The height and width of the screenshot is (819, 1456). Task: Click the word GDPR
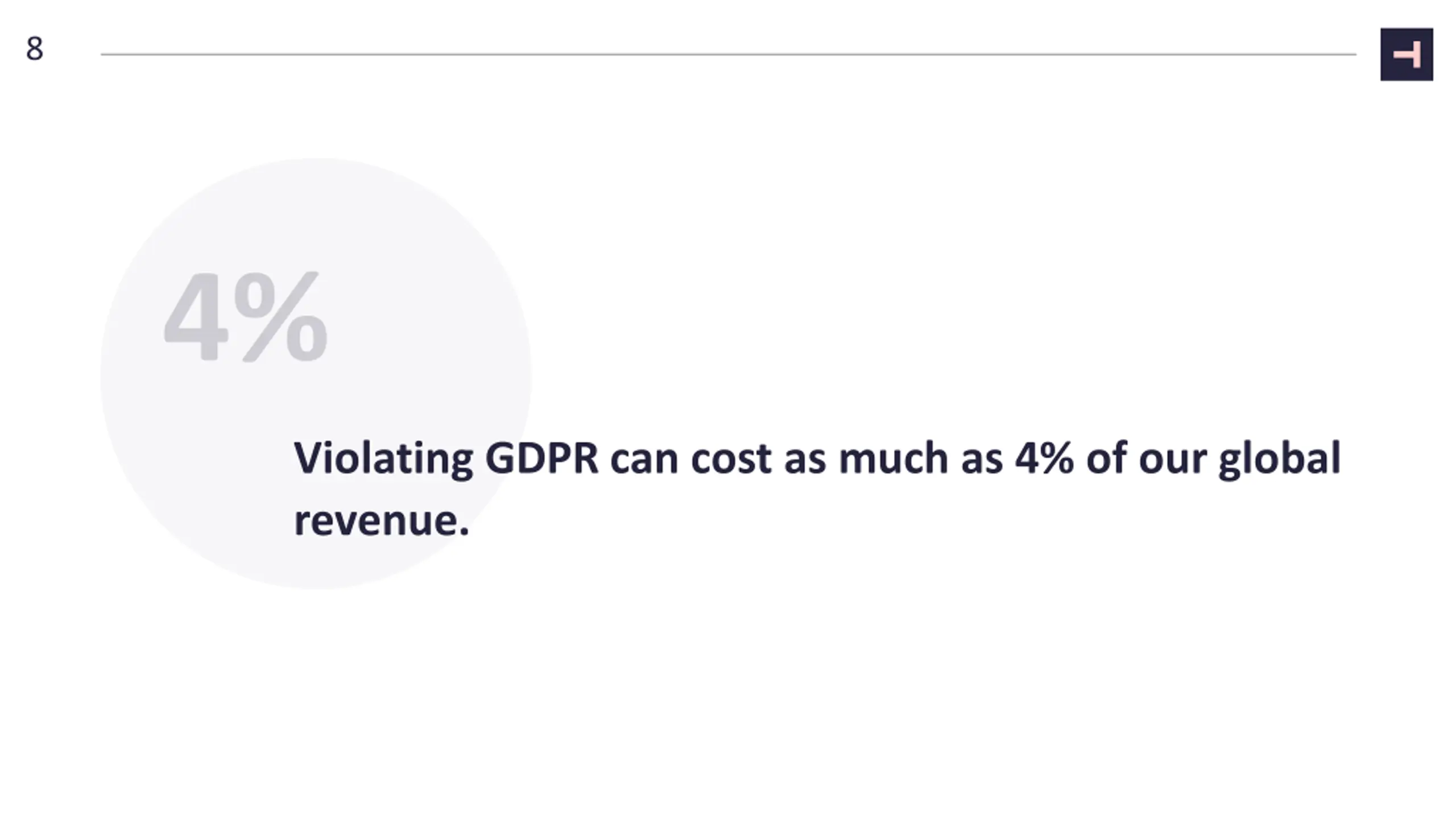click(542, 458)
